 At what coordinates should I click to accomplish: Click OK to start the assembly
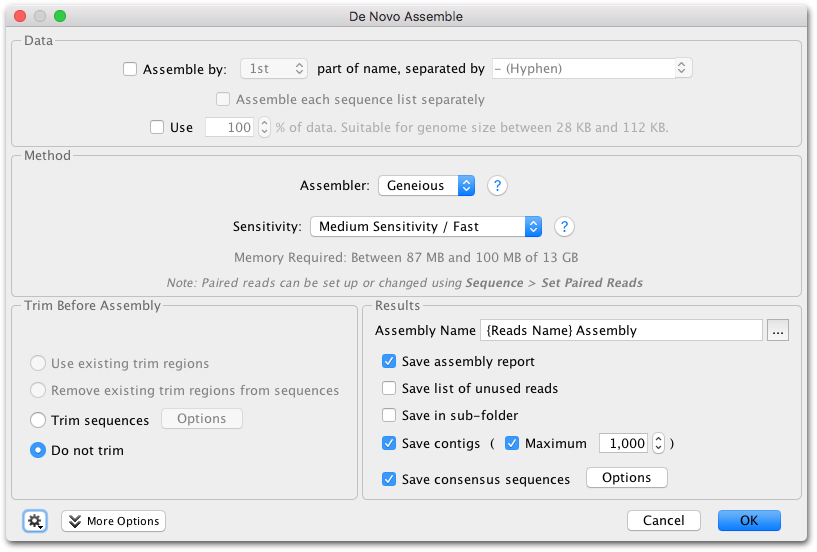749,521
